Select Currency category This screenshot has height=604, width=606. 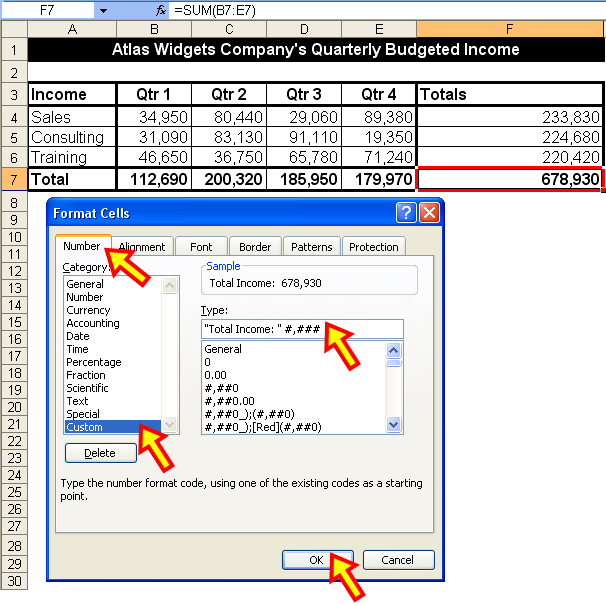click(113, 310)
